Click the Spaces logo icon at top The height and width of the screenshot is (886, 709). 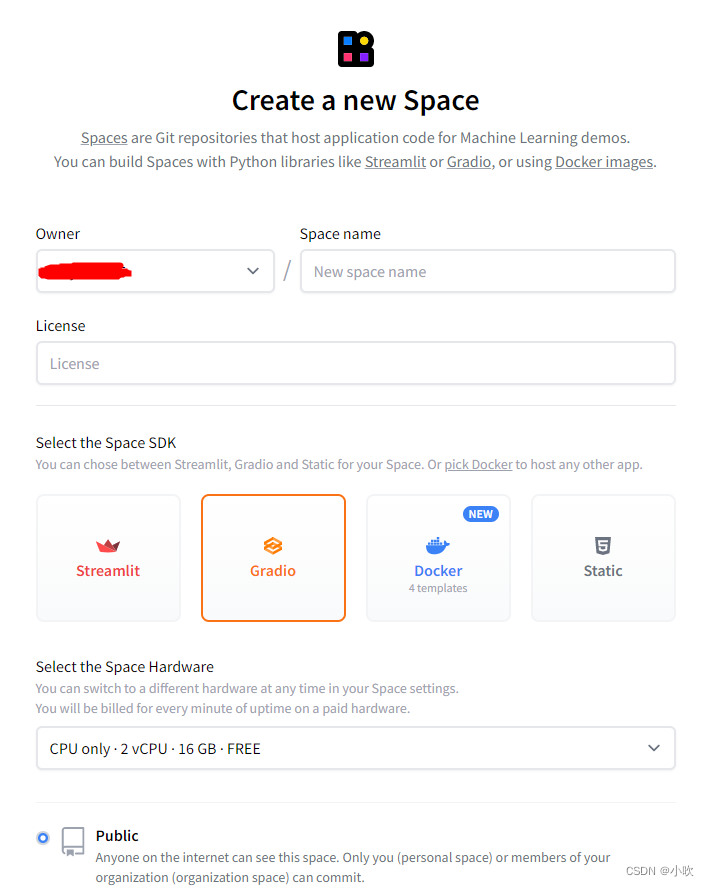356,49
